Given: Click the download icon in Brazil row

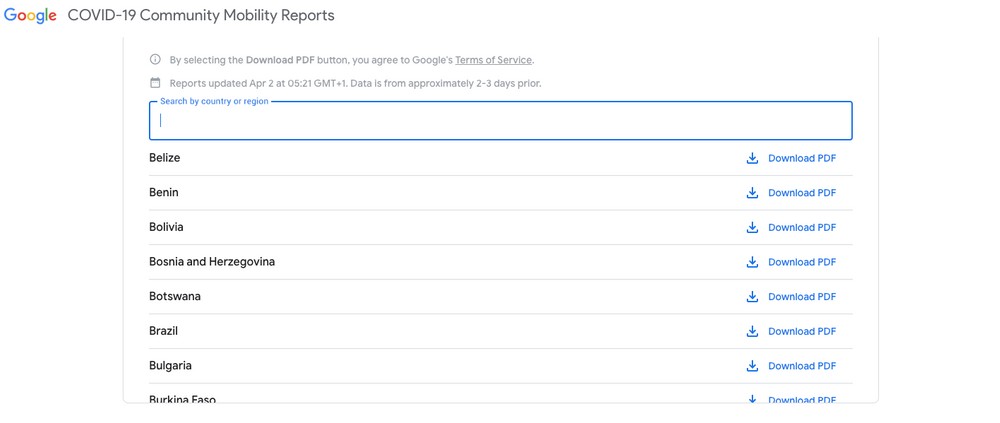Looking at the screenshot, I should (x=752, y=331).
